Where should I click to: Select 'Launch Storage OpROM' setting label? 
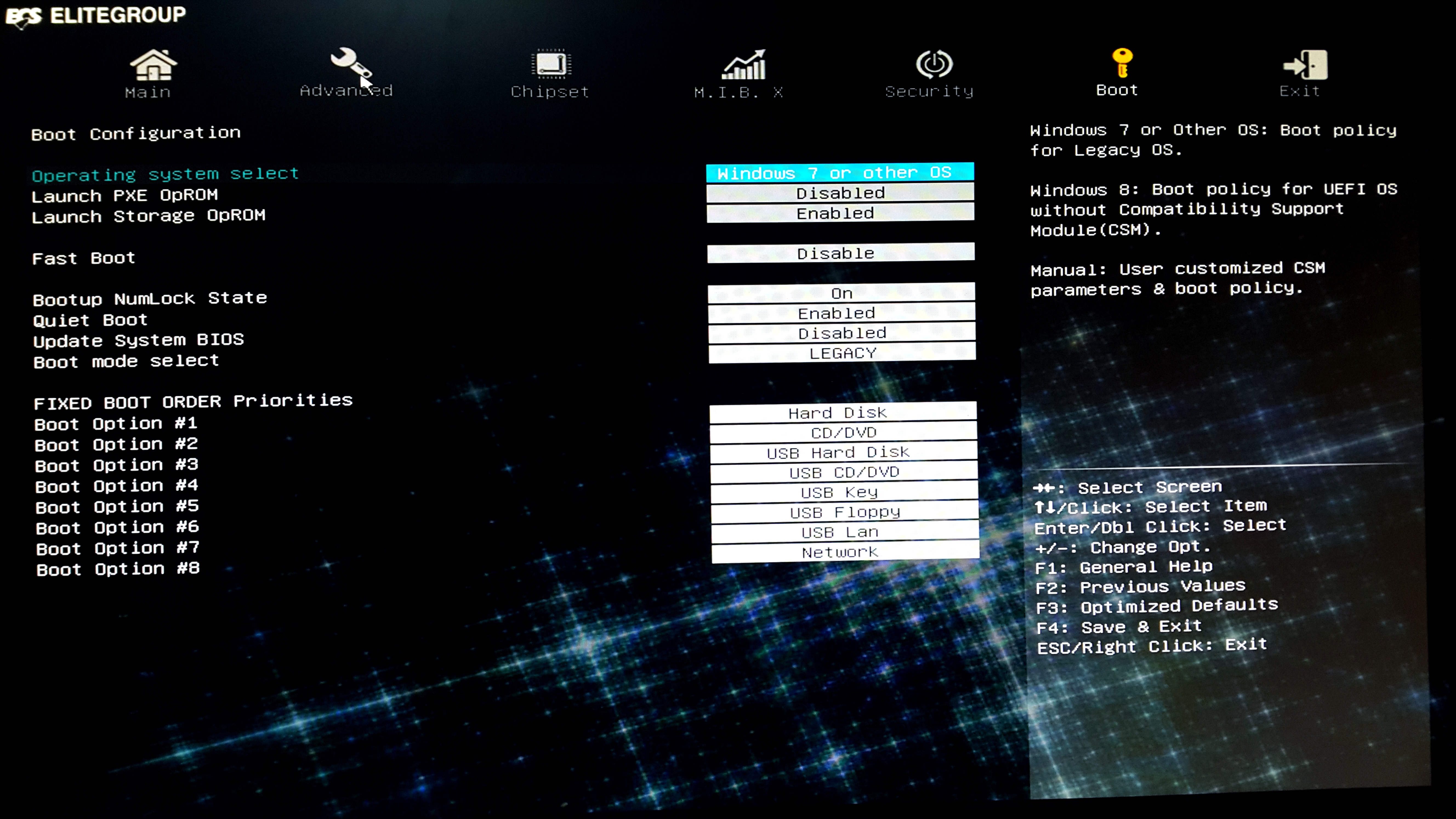click(x=149, y=216)
